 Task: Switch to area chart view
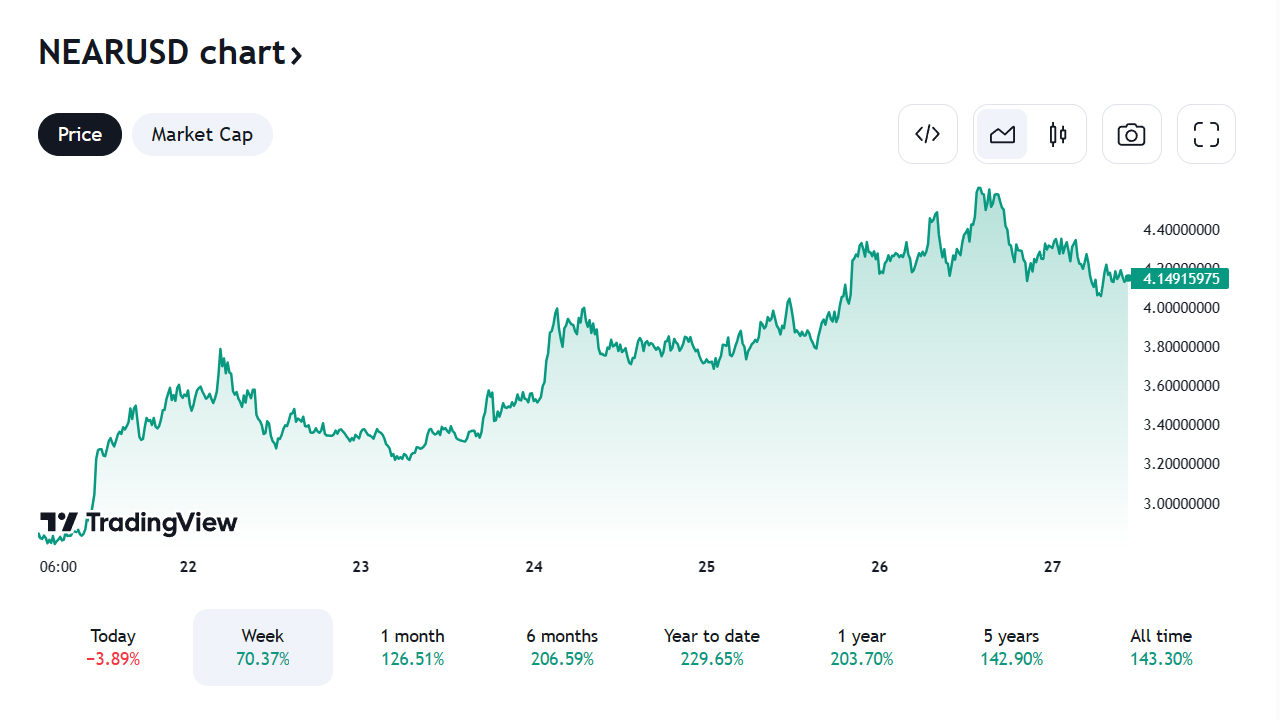point(1002,134)
